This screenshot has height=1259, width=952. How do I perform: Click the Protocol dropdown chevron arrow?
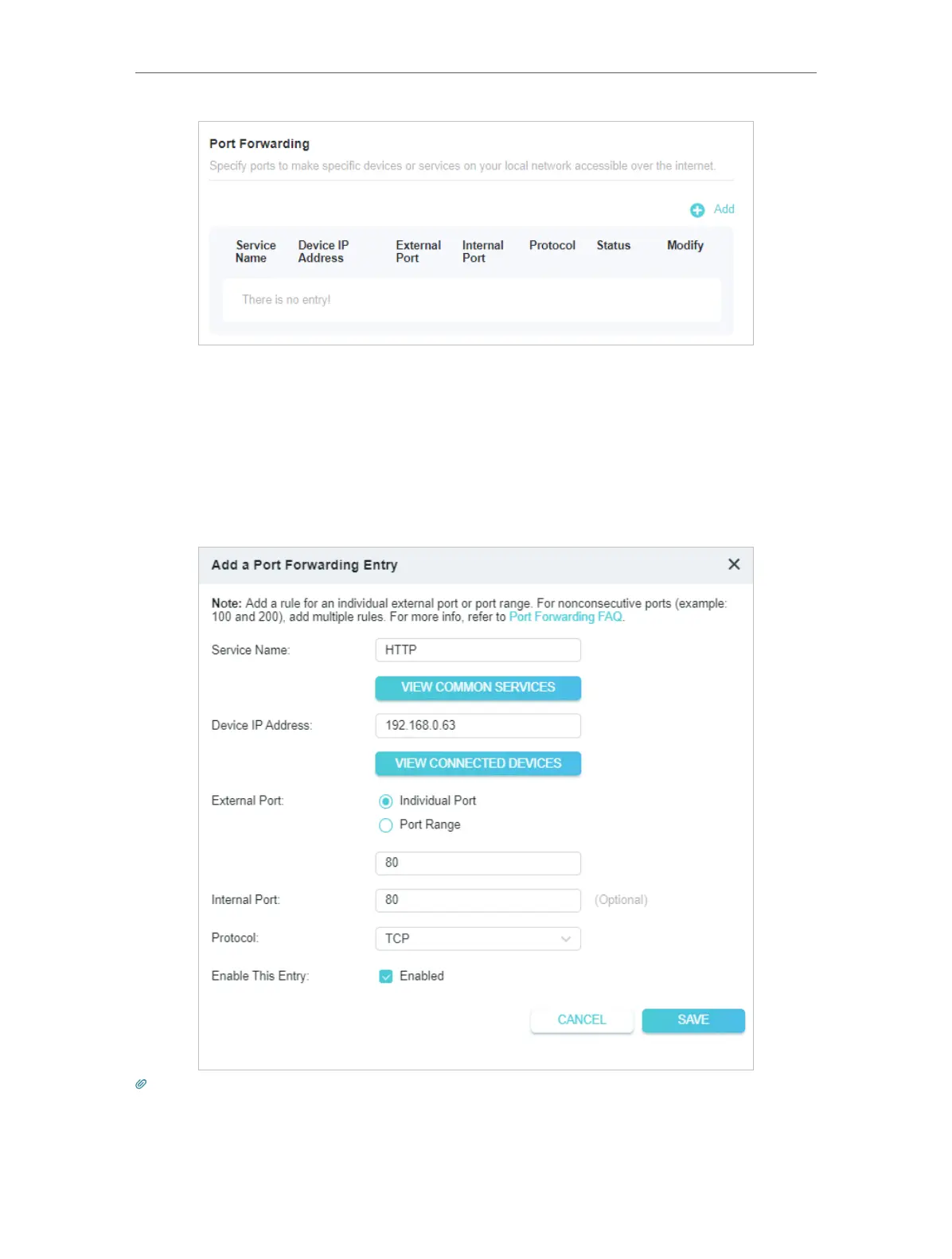click(566, 939)
